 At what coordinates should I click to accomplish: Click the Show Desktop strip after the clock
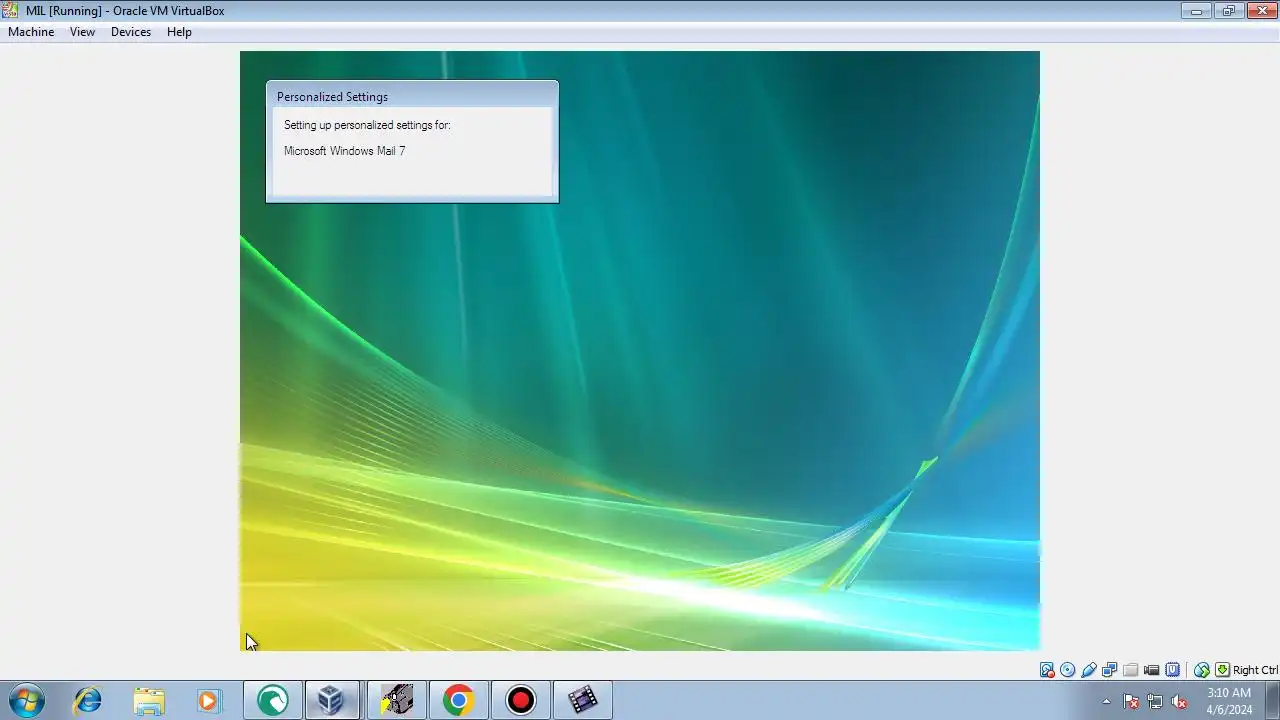[x=1273, y=700]
